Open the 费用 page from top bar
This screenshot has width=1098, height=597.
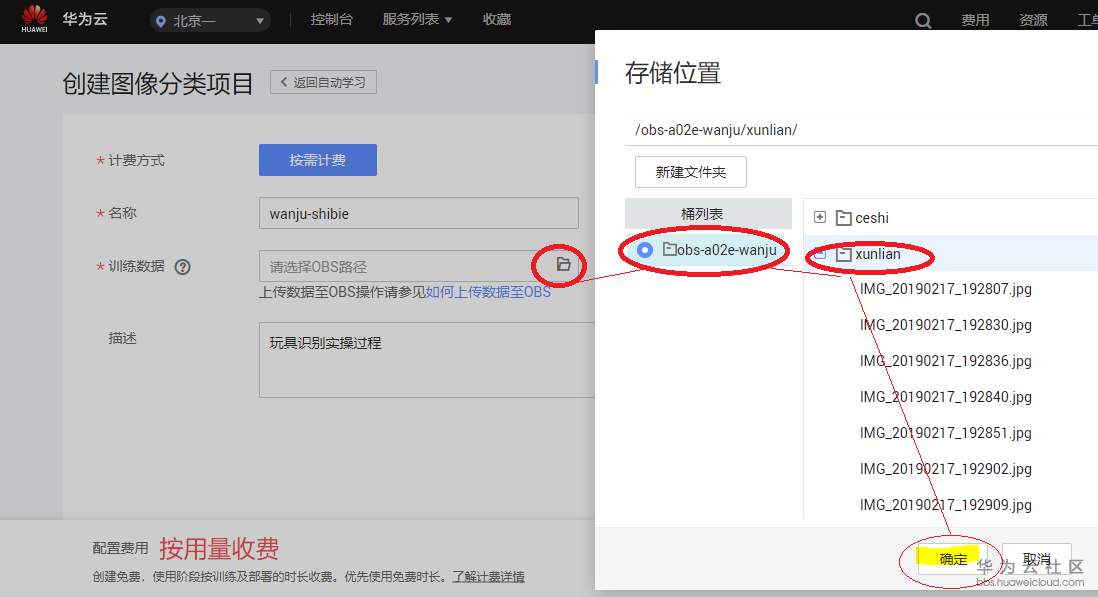coord(975,18)
